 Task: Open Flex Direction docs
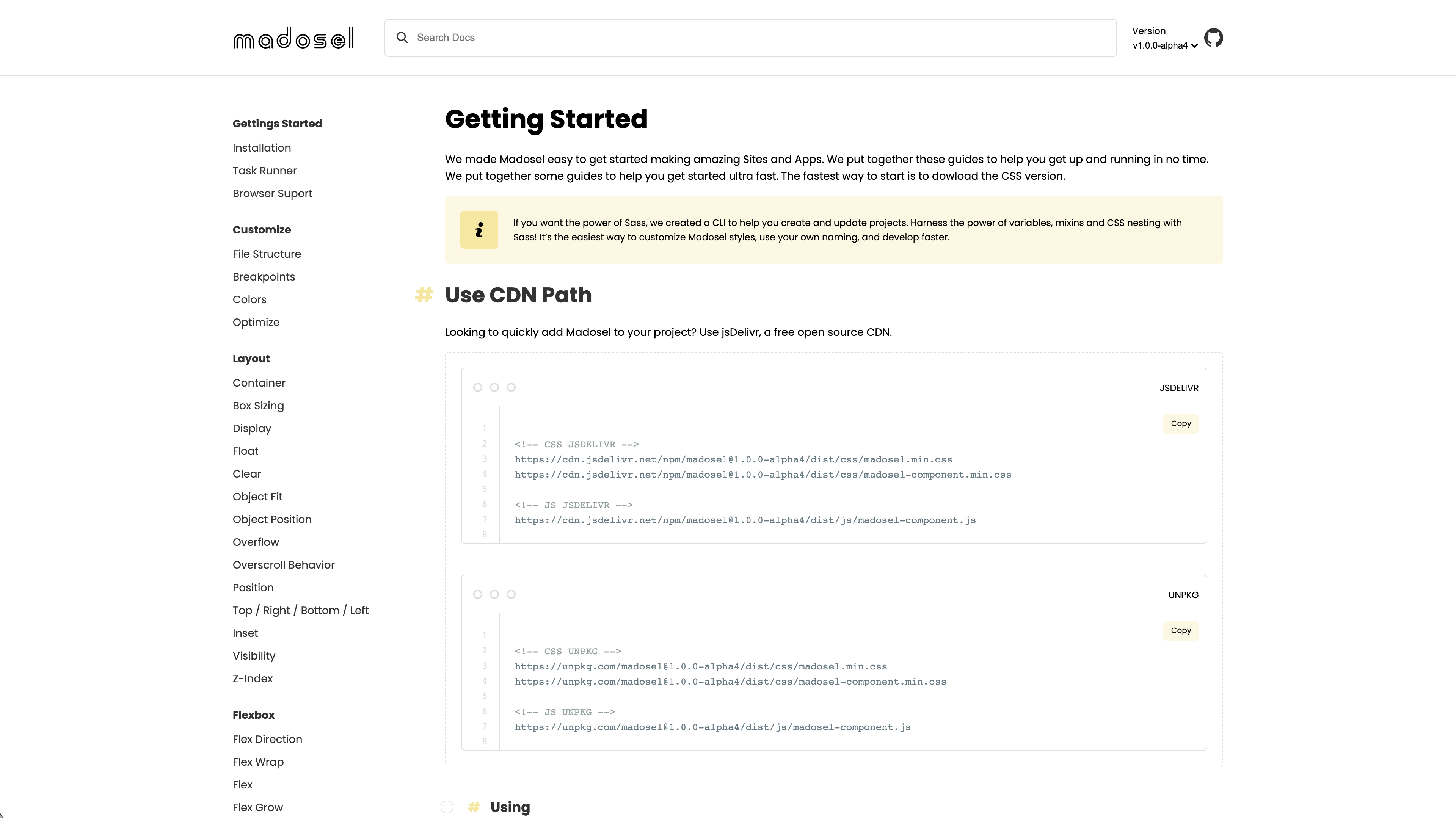click(x=267, y=739)
